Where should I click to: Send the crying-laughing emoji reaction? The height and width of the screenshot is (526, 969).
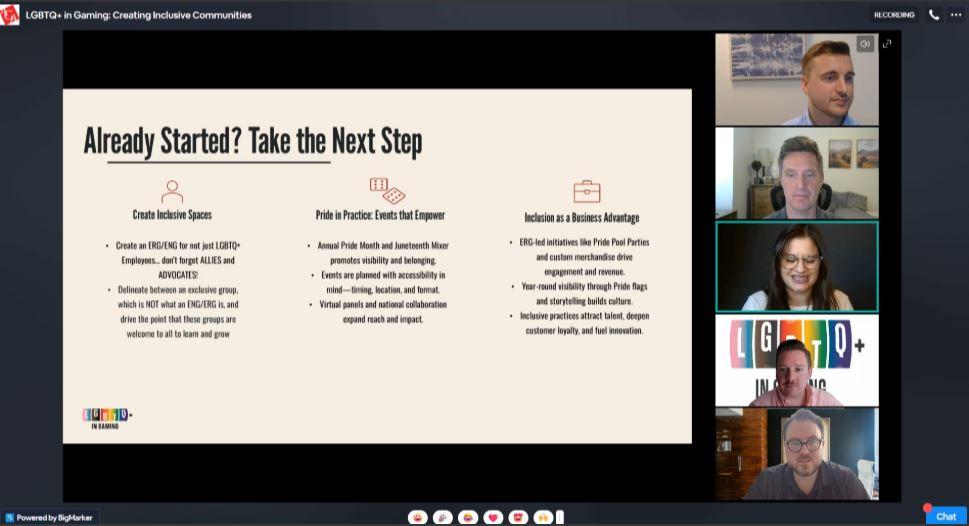coord(468,517)
